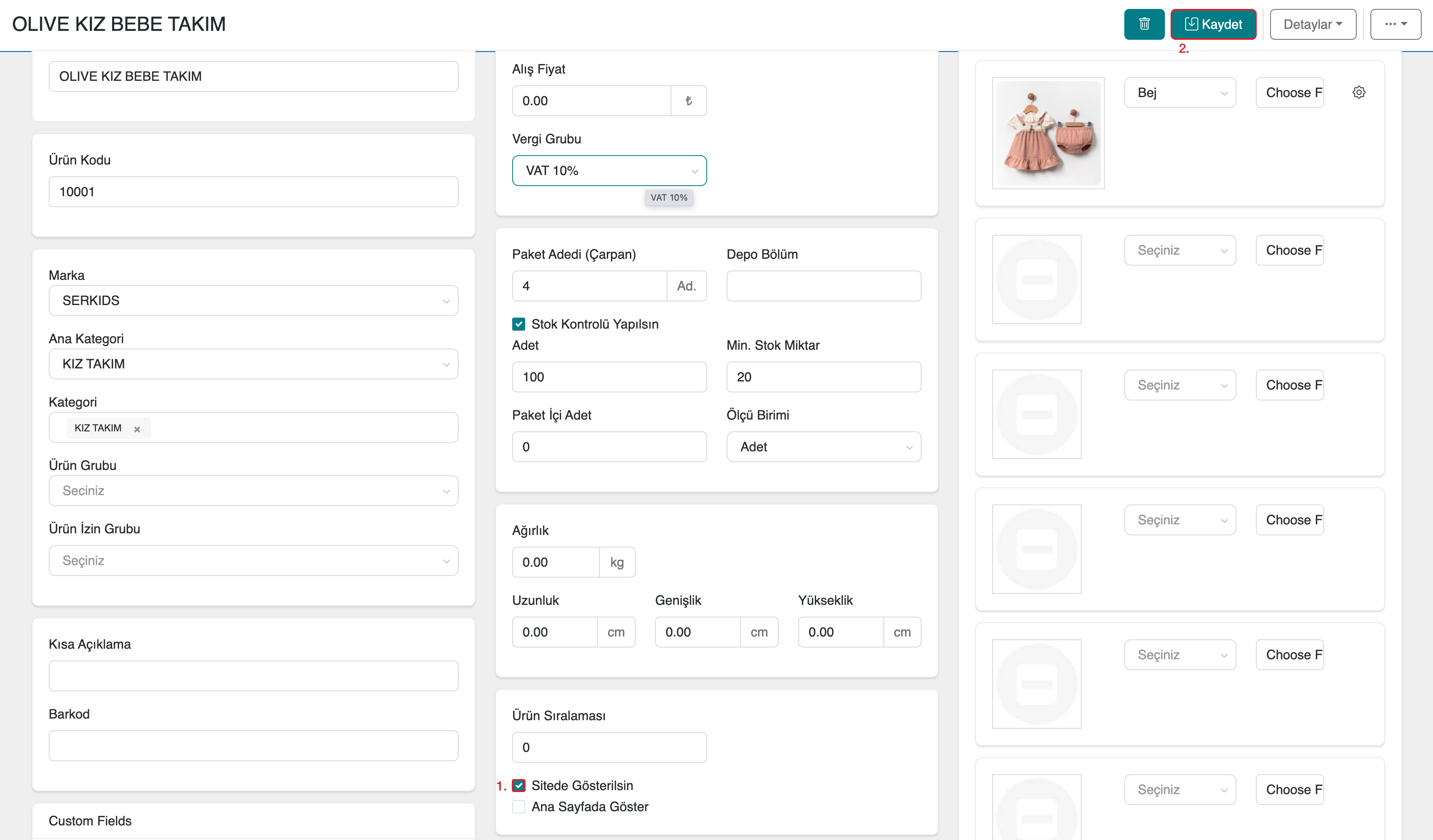Open the Ölçü Birimi Adet dropdown
Screen dimensions: 1433x840
823,447
